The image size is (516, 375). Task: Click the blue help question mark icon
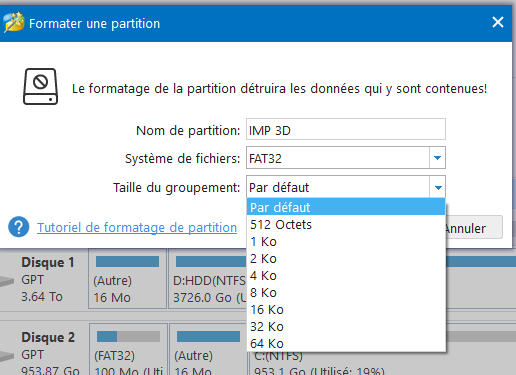[19, 227]
